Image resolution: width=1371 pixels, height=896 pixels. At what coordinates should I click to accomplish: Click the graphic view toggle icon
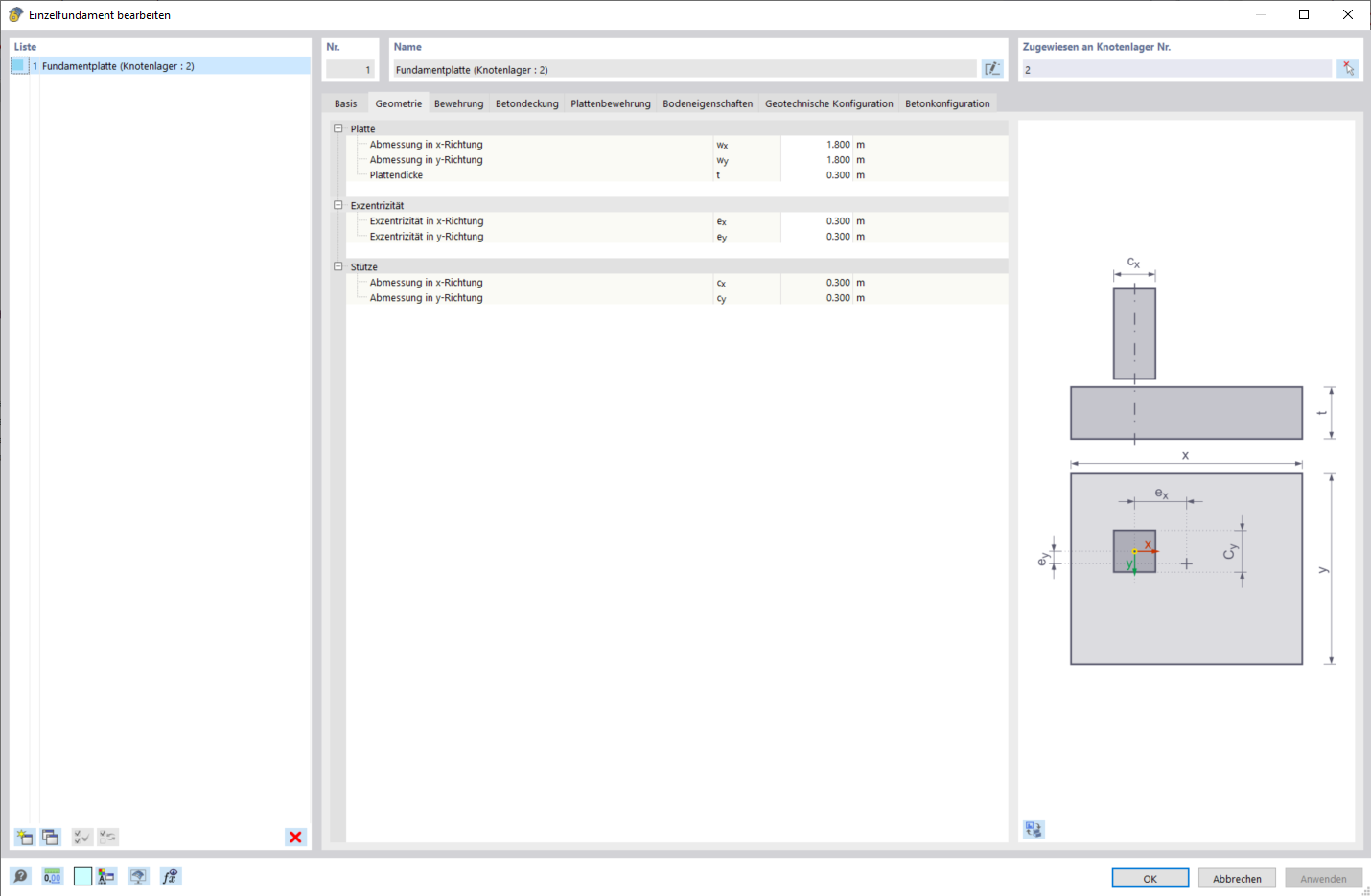(x=1034, y=829)
